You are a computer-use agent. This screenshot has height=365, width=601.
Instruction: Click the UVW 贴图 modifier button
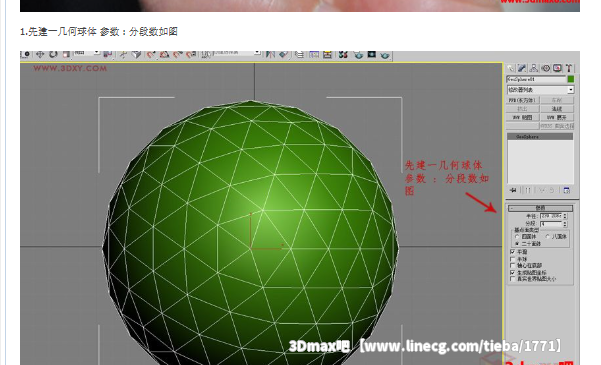(x=523, y=117)
